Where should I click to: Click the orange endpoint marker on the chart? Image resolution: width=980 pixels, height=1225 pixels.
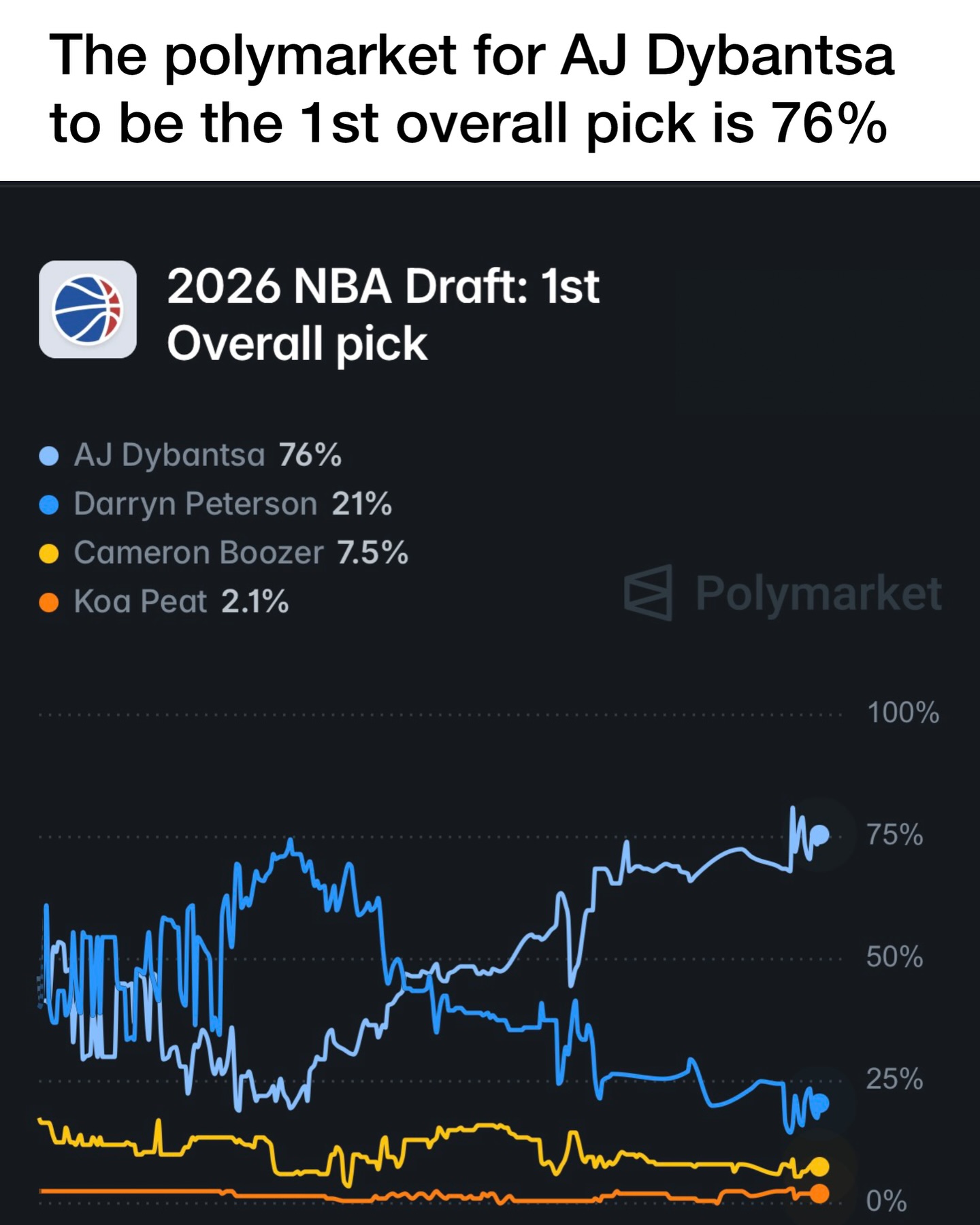coord(820,1193)
